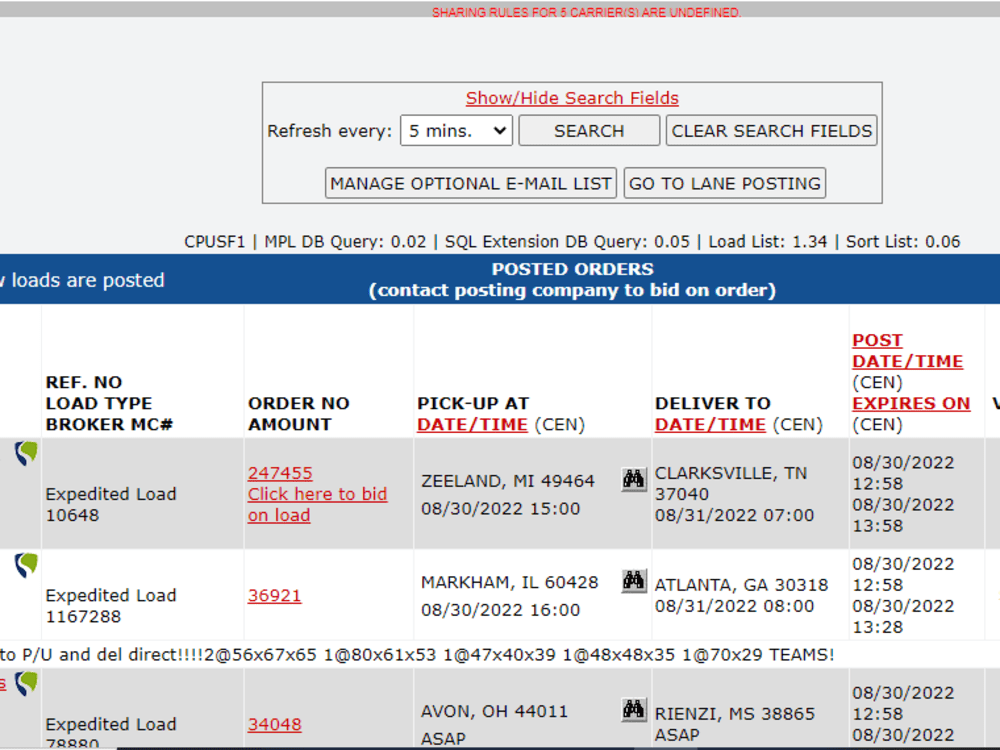Select CLARKSVILLE, TN 37040 delivery text
The image size is (1000, 750).
(731, 483)
